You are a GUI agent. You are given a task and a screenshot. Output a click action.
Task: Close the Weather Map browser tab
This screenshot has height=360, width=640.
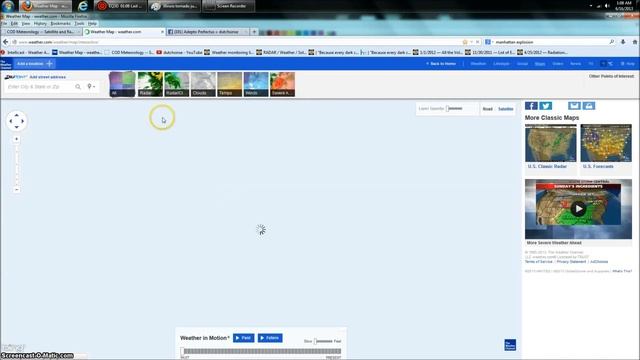coord(162,31)
